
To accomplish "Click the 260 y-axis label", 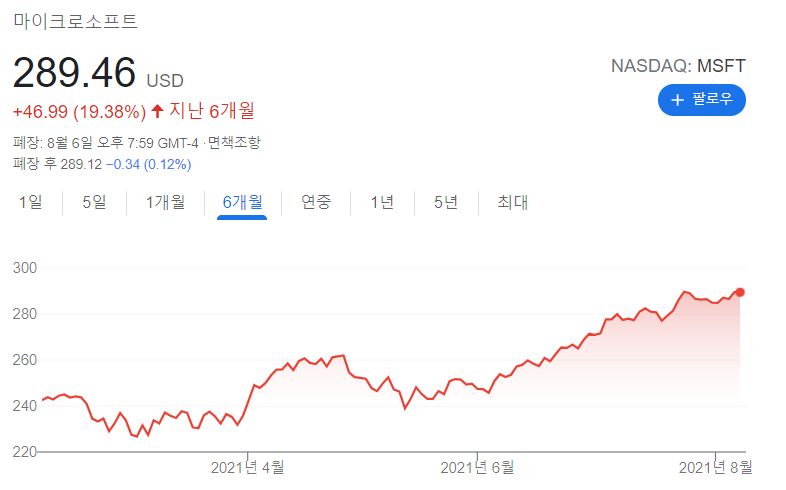I will tap(25, 360).
